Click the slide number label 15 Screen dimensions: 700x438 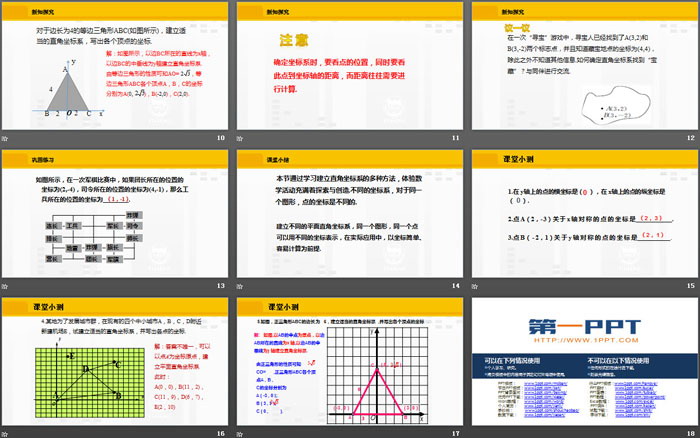tap(691, 286)
